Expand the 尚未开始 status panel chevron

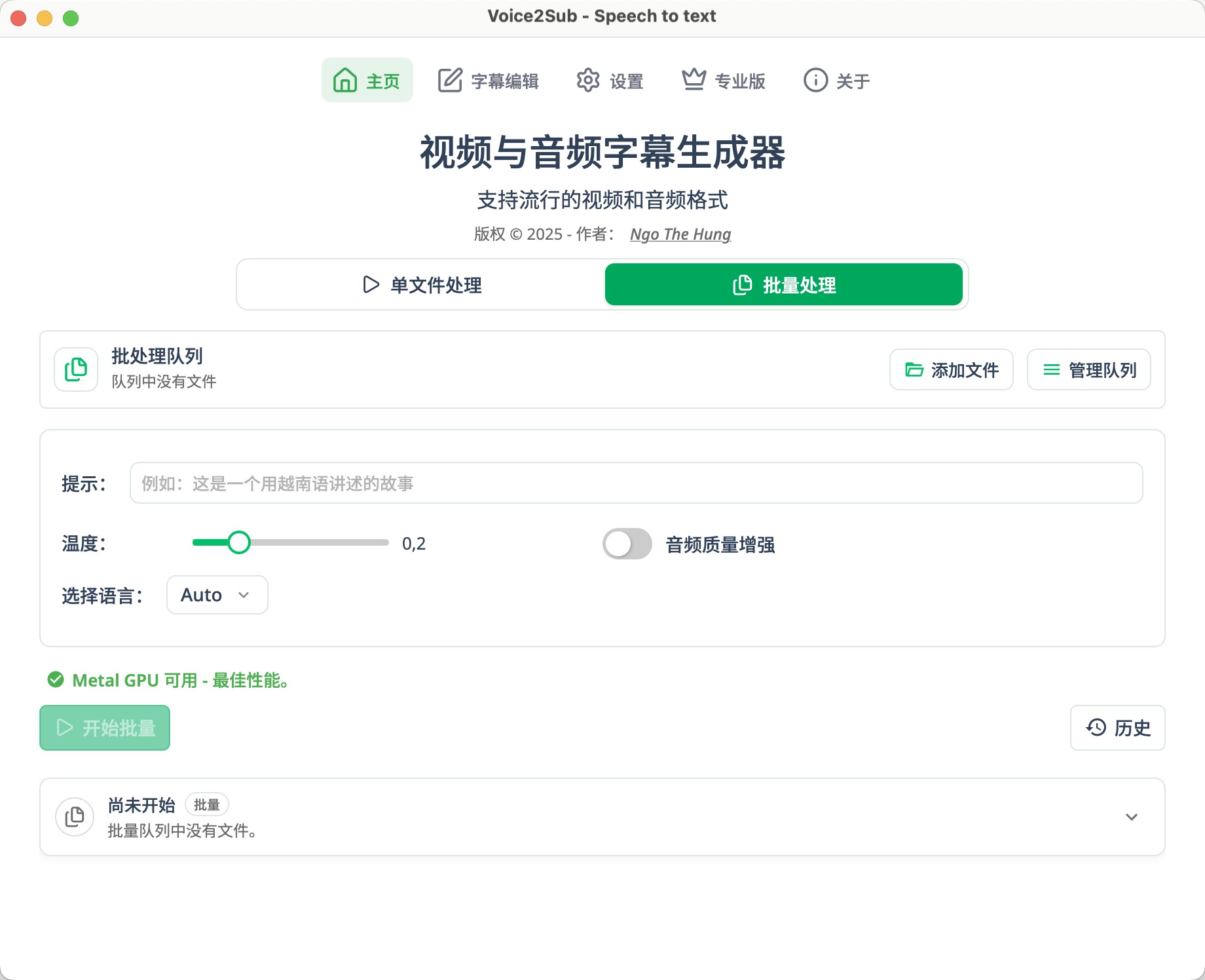(1131, 817)
